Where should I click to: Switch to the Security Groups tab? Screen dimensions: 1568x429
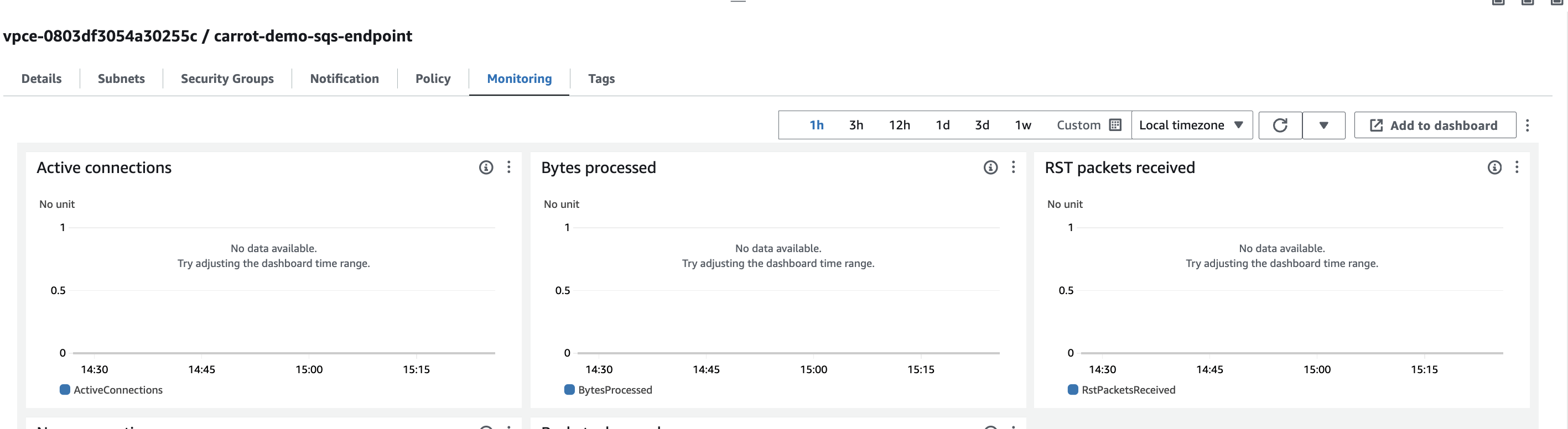click(x=227, y=79)
